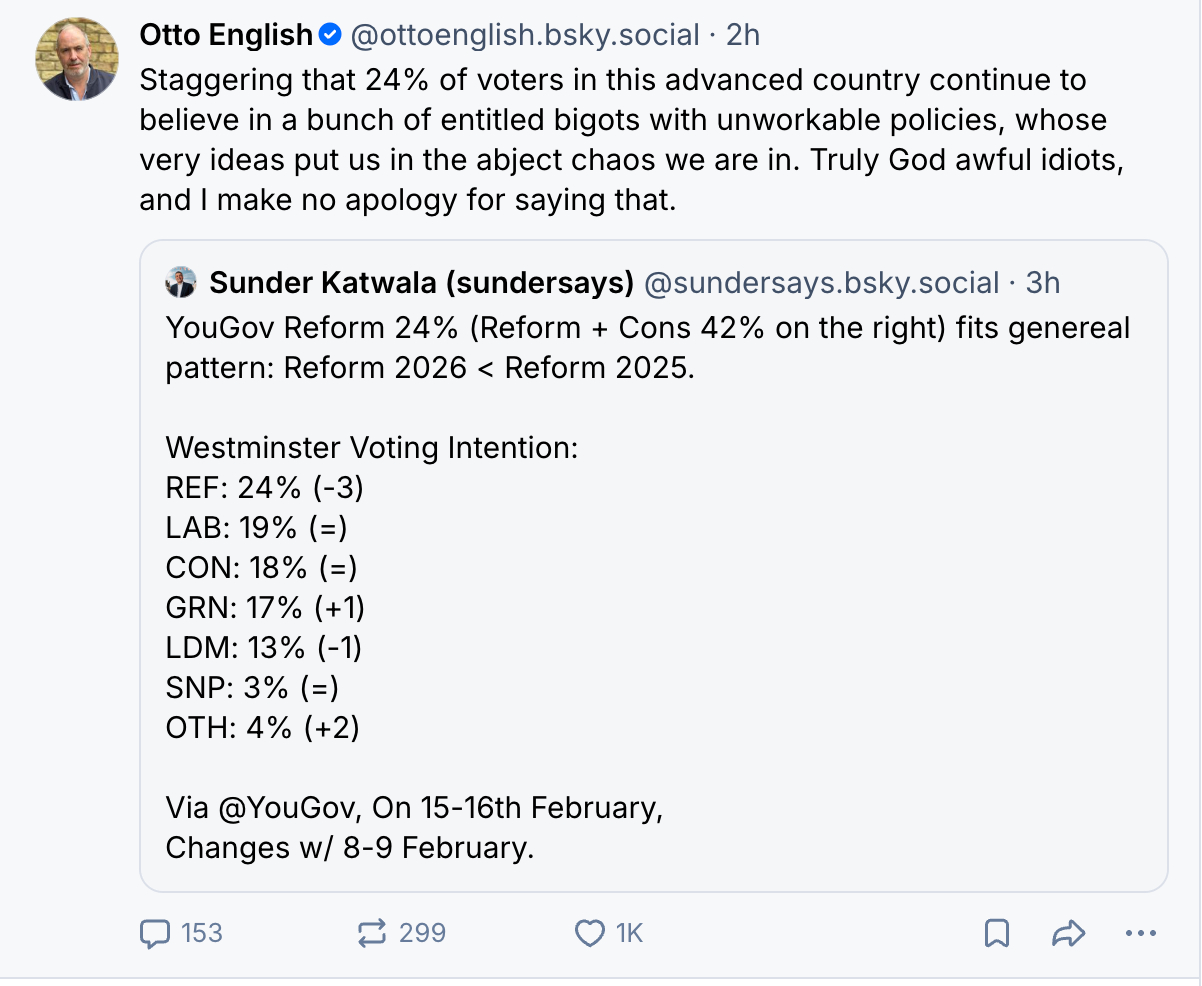Click the 2h timestamp on the post
Image resolution: width=1202 pixels, height=986 pixels.
[743, 36]
